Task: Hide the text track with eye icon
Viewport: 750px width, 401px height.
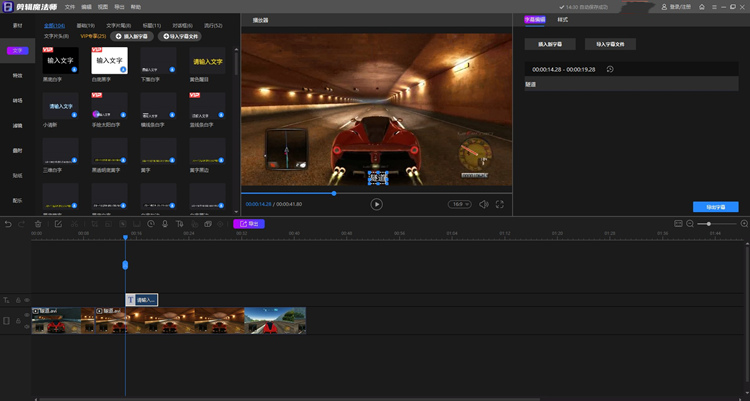Action: click(x=27, y=300)
